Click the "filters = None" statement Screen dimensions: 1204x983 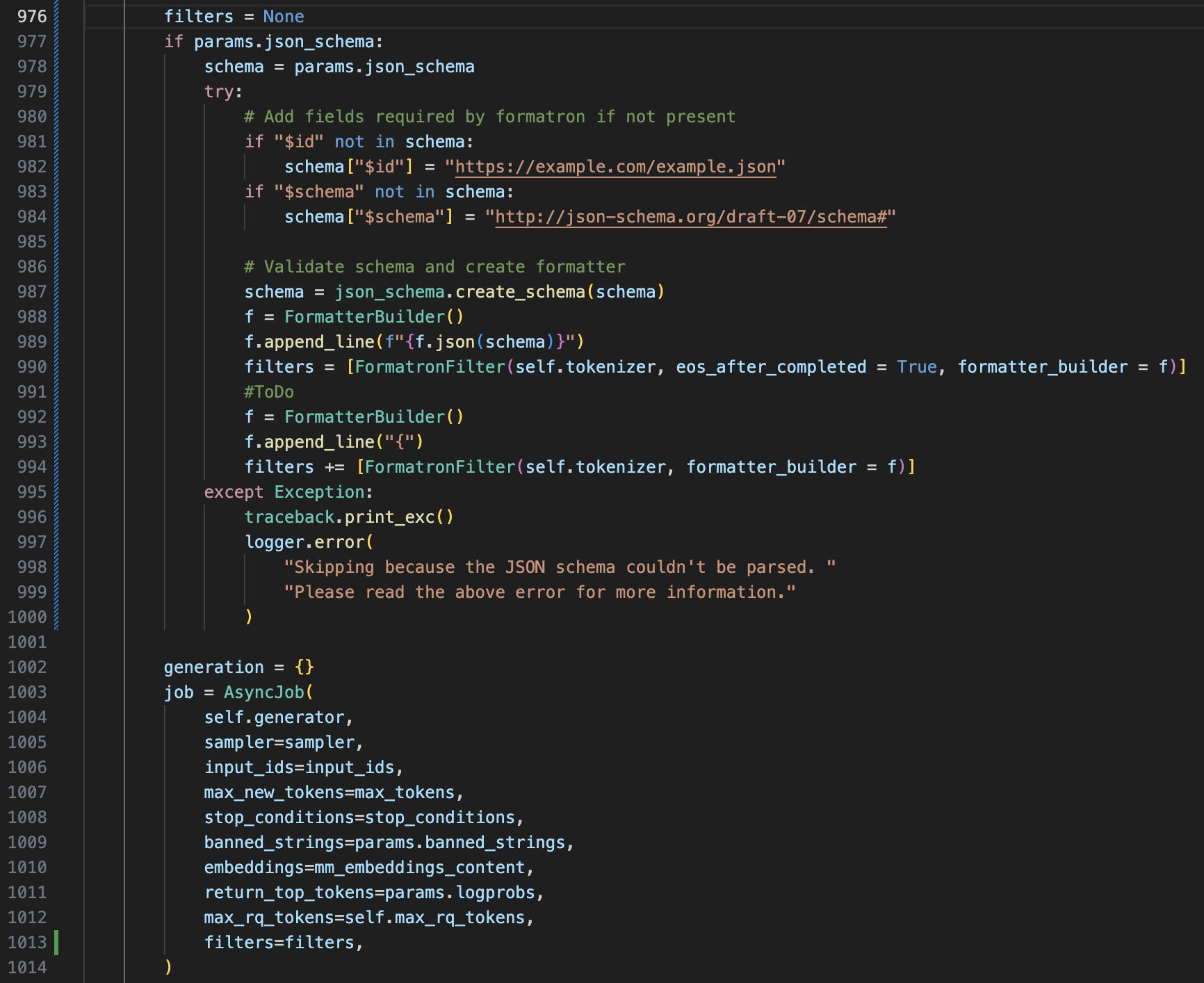tap(234, 17)
